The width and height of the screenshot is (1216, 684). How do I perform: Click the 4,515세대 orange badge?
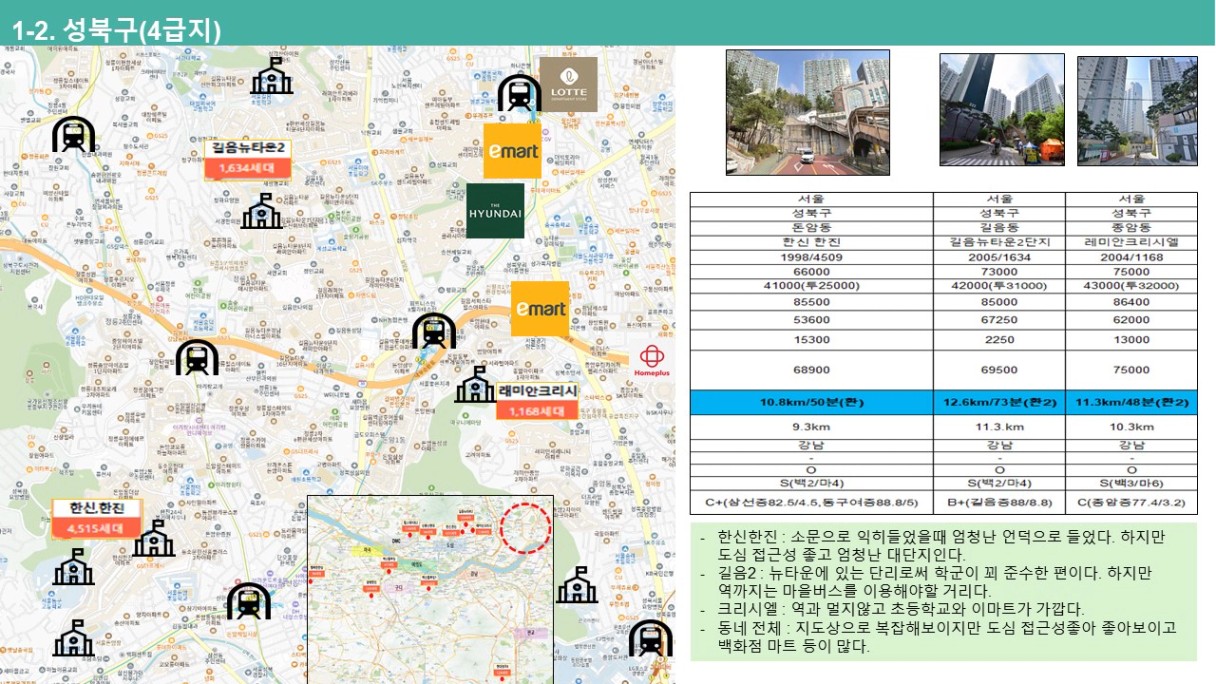pos(97,528)
